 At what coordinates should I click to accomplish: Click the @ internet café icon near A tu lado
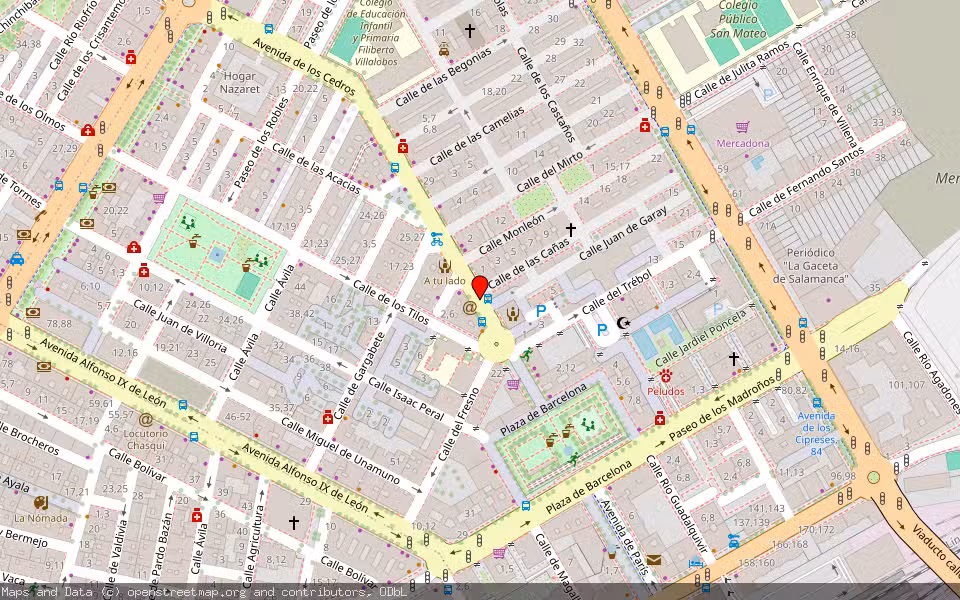(x=469, y=307)
